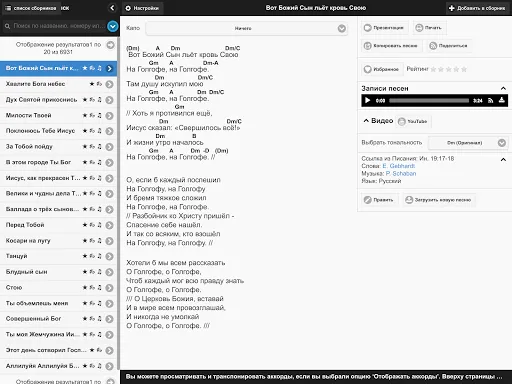Click the star icon for Хвалите Бога небес

pos(92,84)
